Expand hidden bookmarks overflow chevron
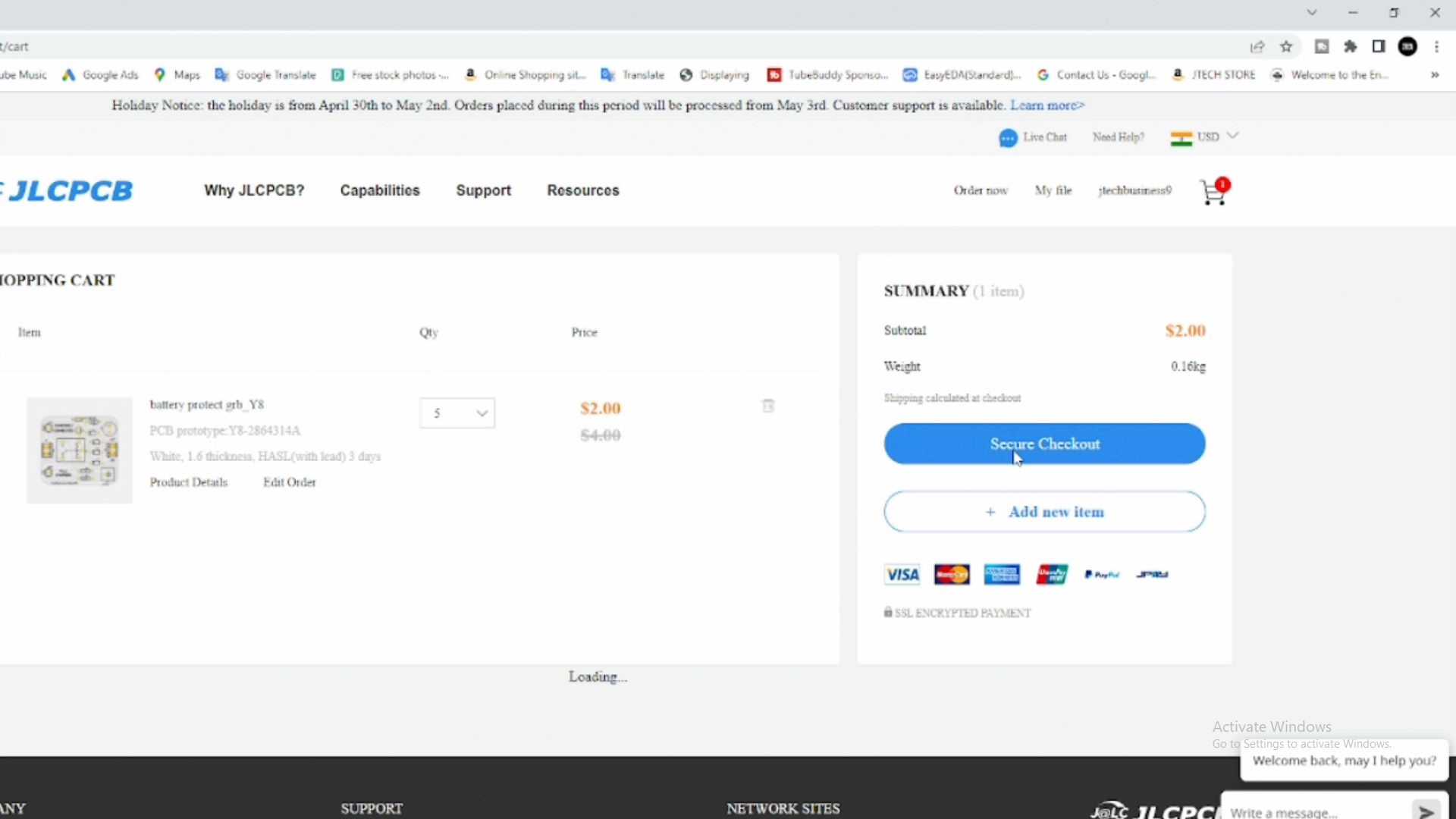 [1435, 75]
